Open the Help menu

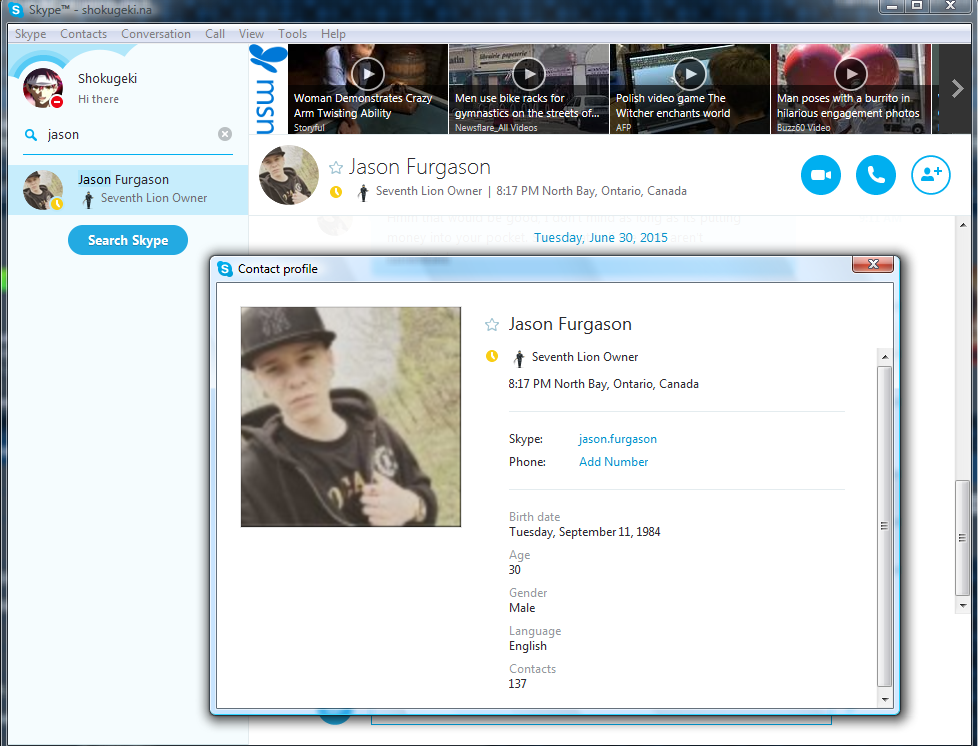tap(333, 34)
